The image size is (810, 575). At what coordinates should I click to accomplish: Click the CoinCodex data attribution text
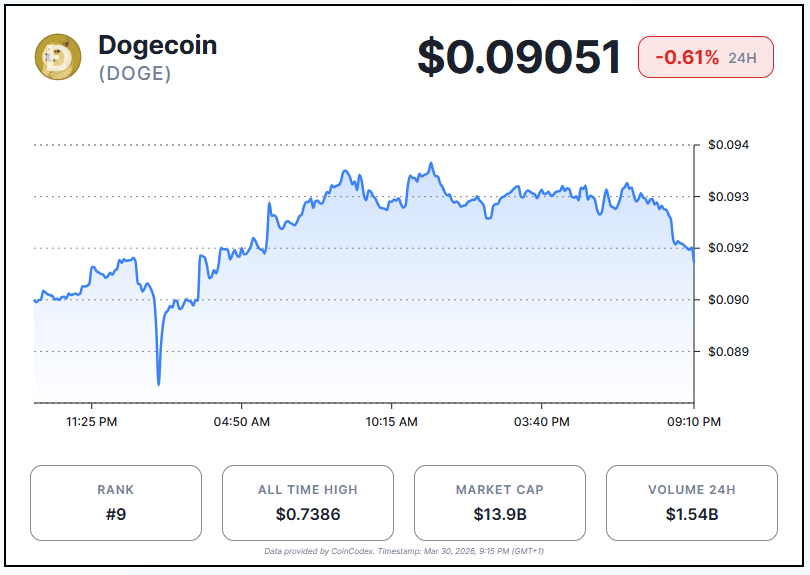click(404, 551)
